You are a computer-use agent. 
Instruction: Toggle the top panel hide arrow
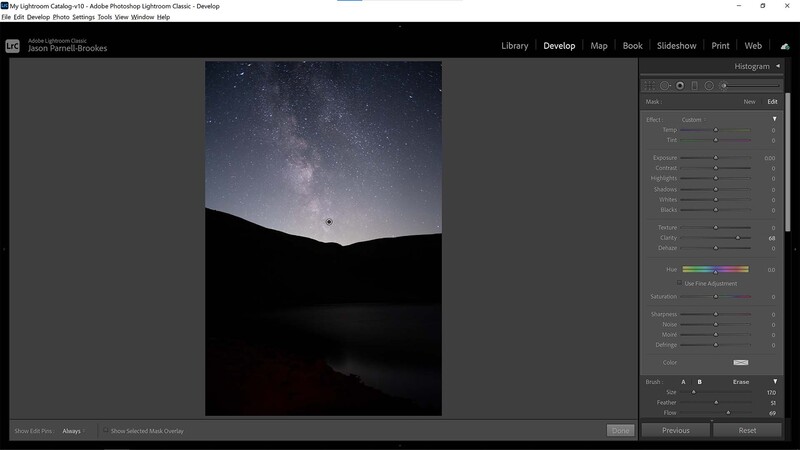400,26
